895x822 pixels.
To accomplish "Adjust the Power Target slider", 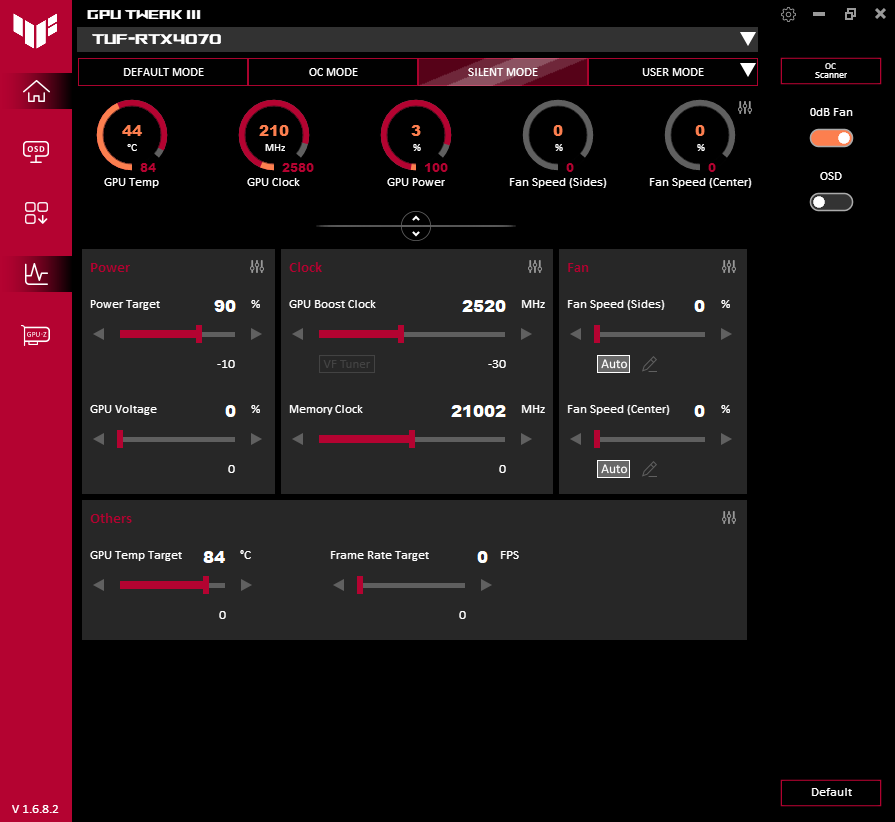I will point(177,334).
